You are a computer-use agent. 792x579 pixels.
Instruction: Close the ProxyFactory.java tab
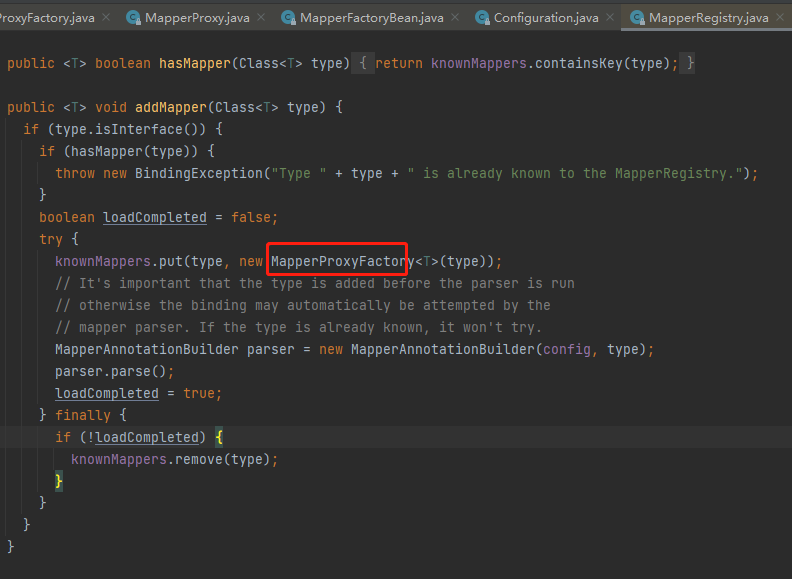tap(106, 18)
